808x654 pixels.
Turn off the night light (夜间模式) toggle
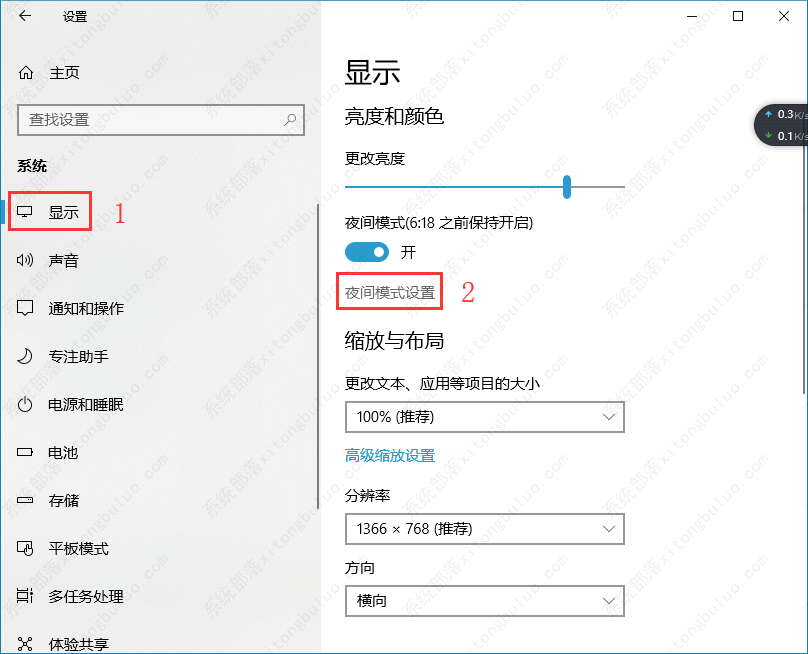coord(366,252)
